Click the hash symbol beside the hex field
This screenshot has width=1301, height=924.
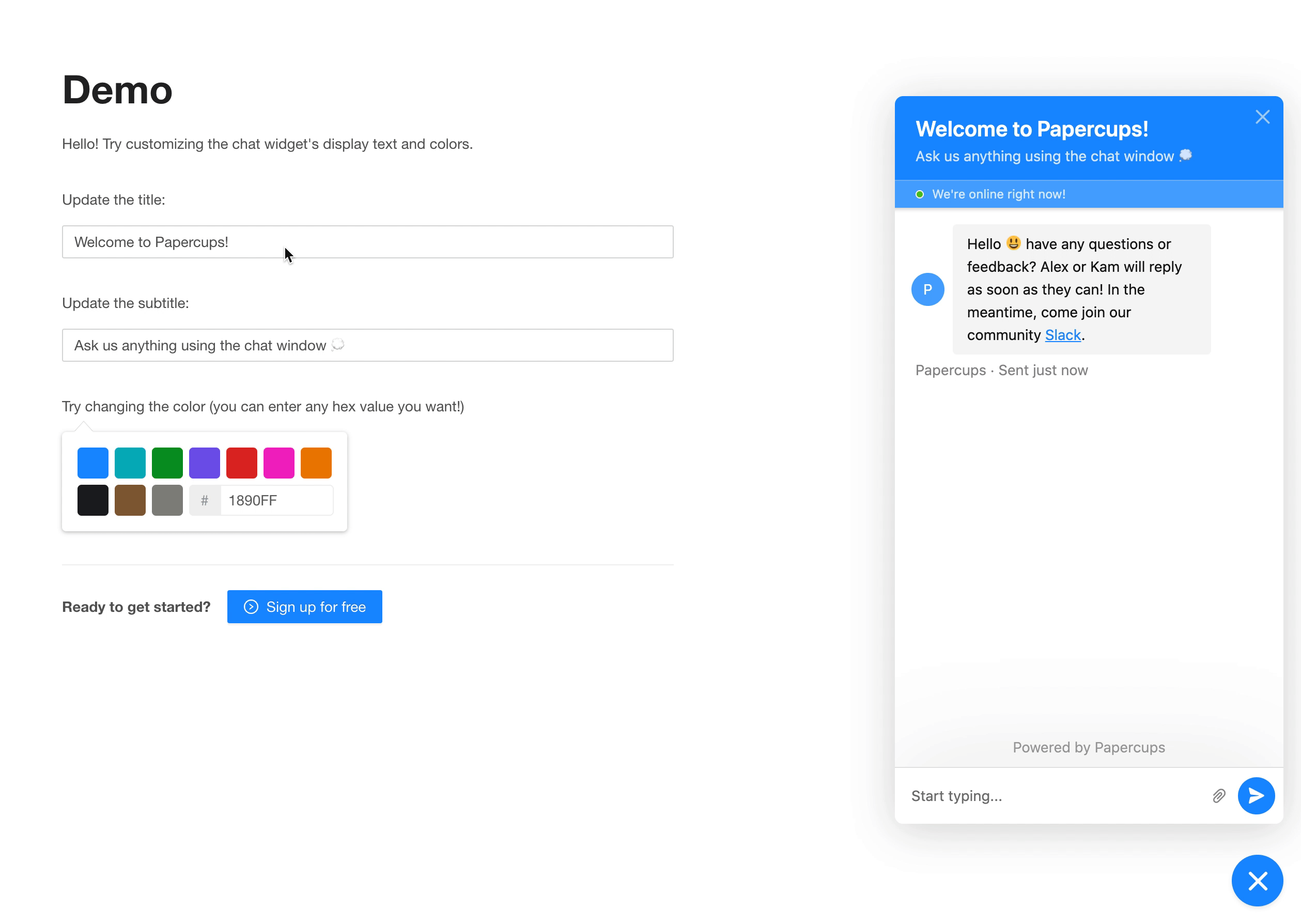pyautogui.click(x=204, y=500)
